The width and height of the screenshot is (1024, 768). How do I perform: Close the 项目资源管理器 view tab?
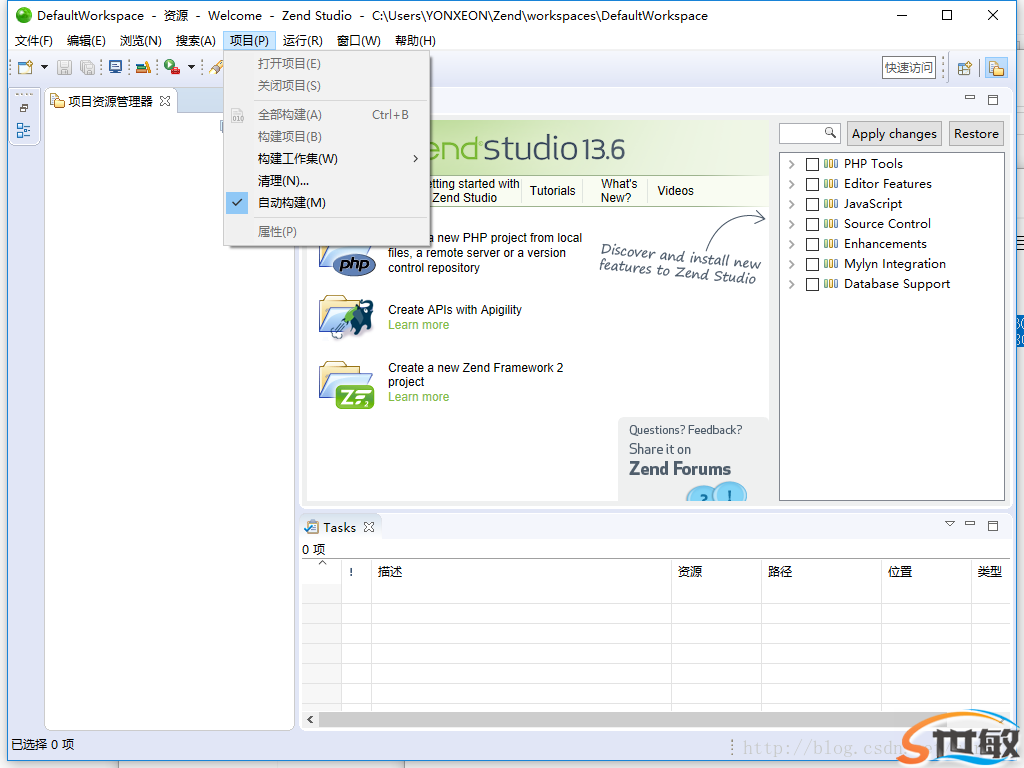pyautogui.click(x=165, y=101)
